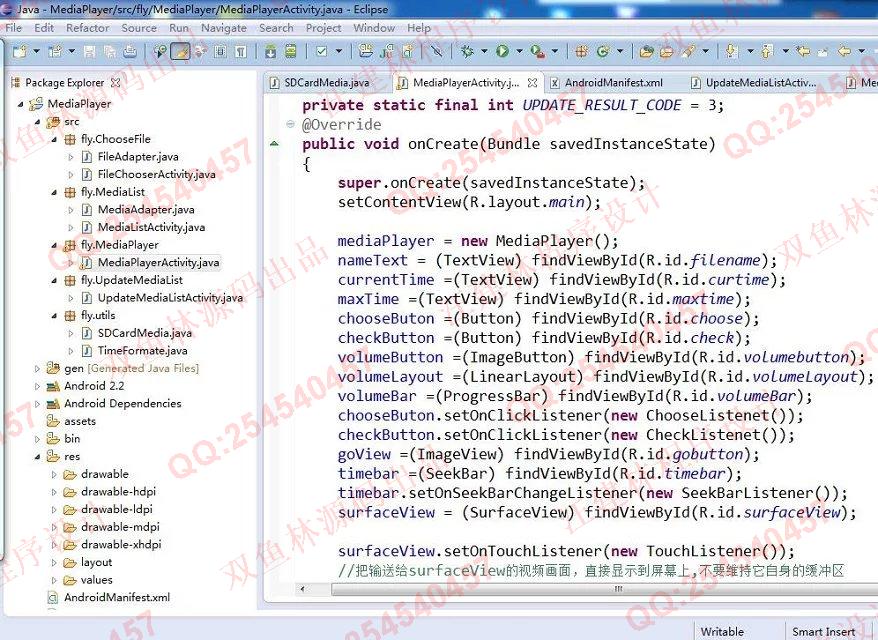The height and width of the screenshot is (640, 878).
Task: Select FileChooserActivity.java in the tree
Action: click(156, 175)
